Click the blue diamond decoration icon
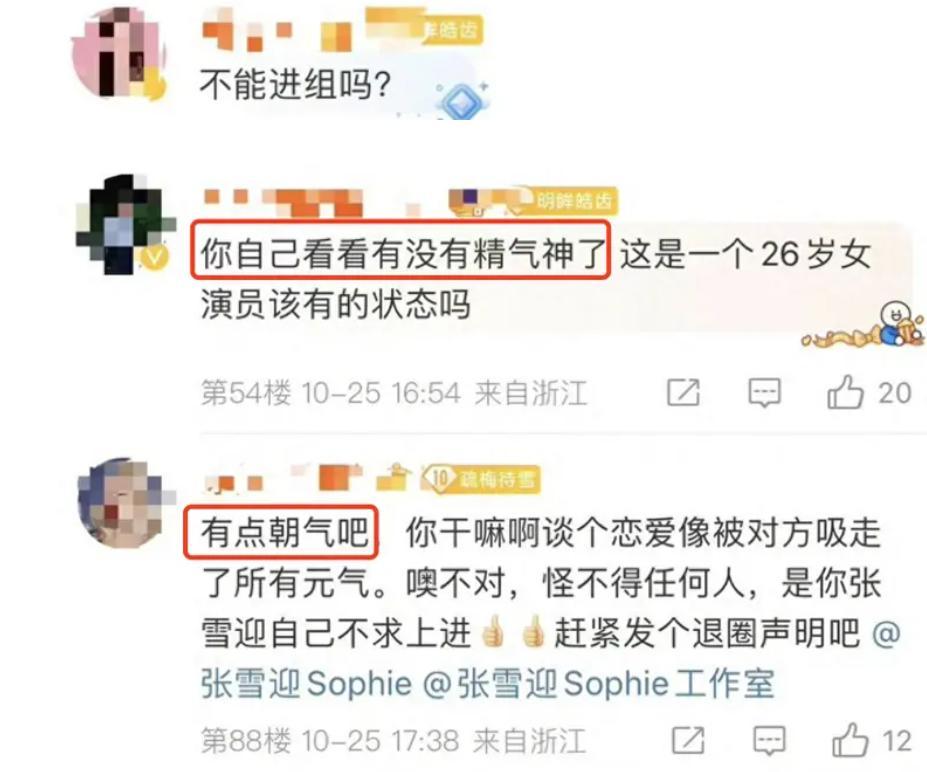 462,100
